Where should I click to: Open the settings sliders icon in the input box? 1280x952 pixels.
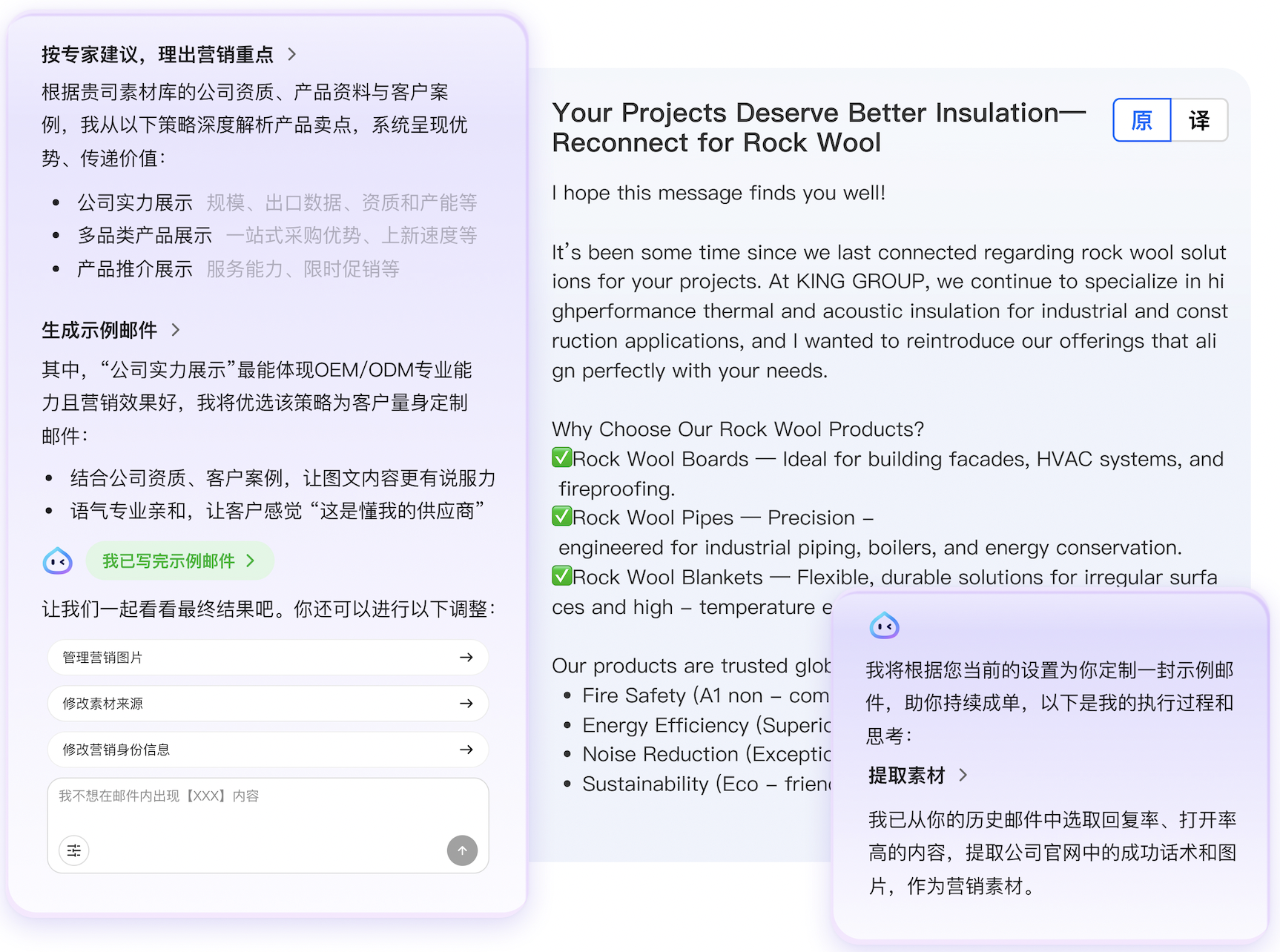coord(74,850)
